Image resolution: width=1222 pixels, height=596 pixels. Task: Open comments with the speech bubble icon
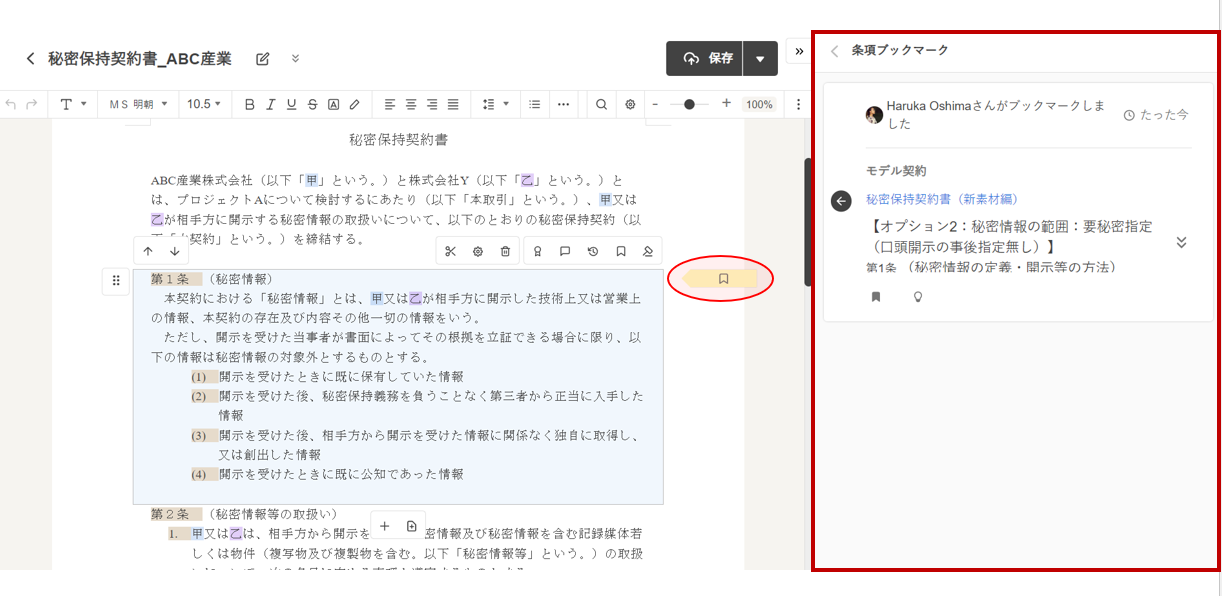565,251
